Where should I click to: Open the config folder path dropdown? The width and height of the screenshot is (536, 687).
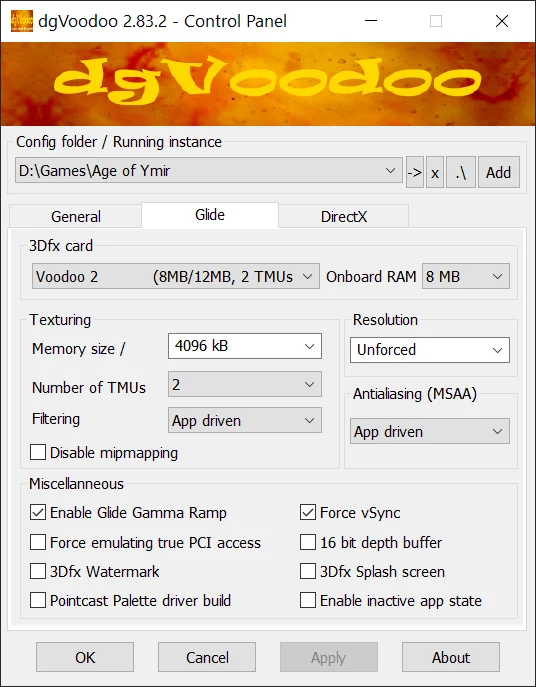pos(209,170)
